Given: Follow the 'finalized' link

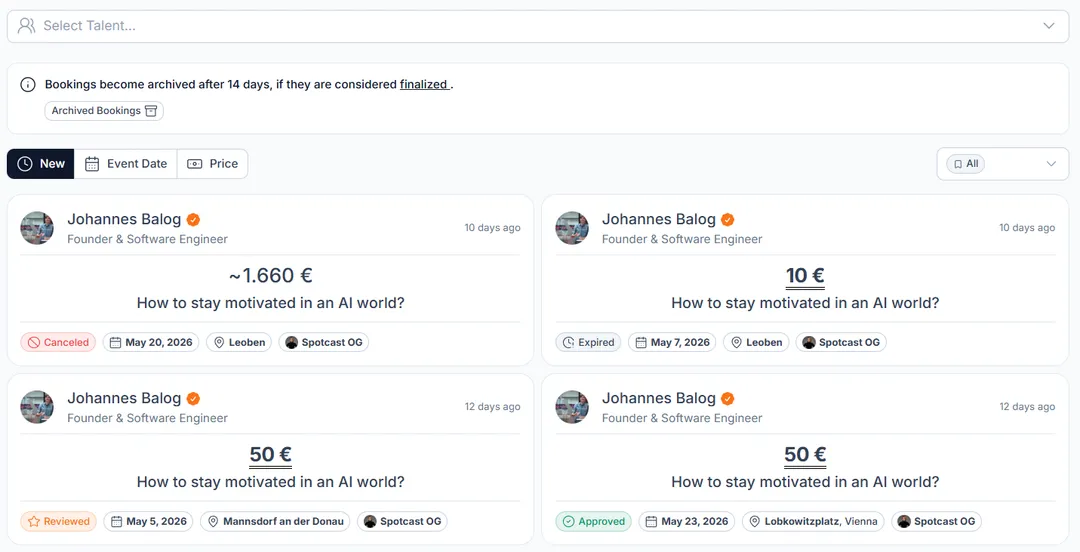Looking at the screenshot, I should coord(424,84).
